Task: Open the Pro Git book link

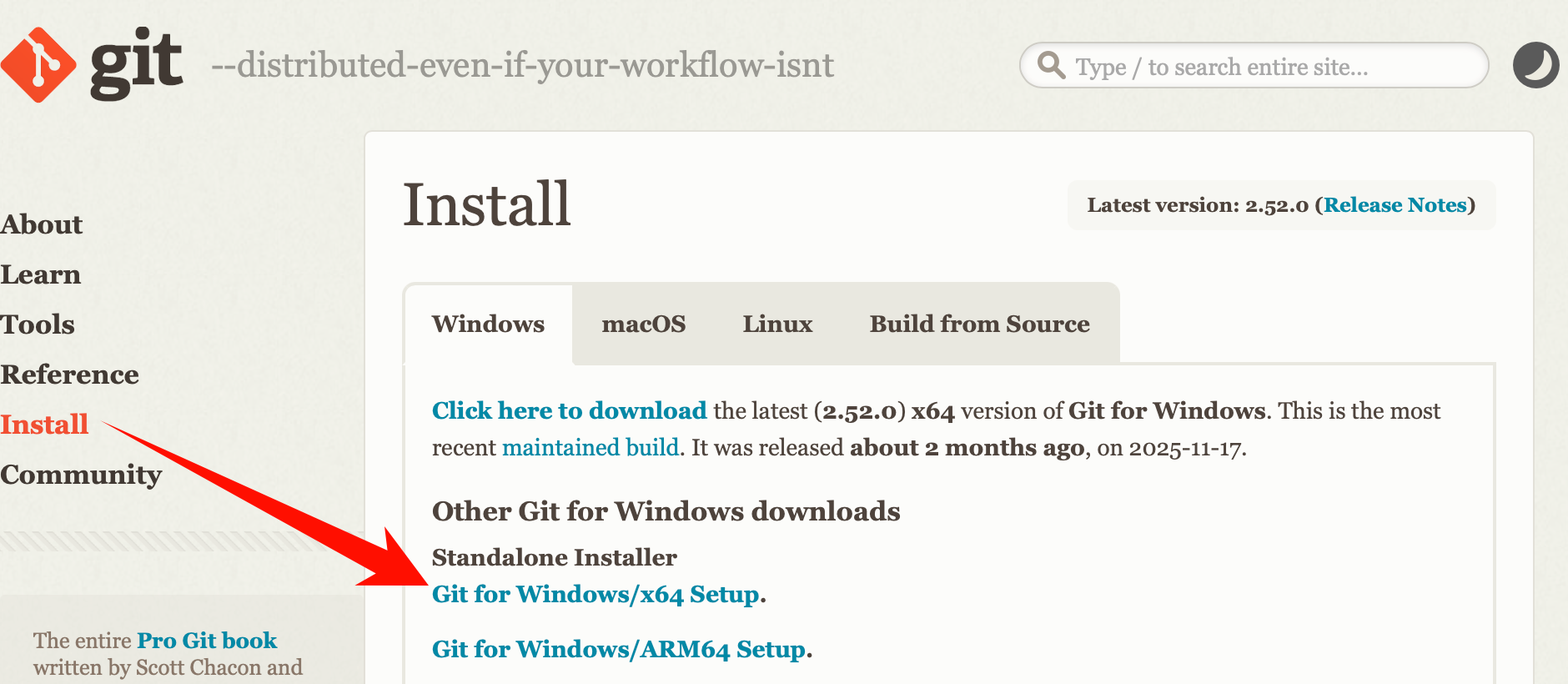Action: pos(207,641)
